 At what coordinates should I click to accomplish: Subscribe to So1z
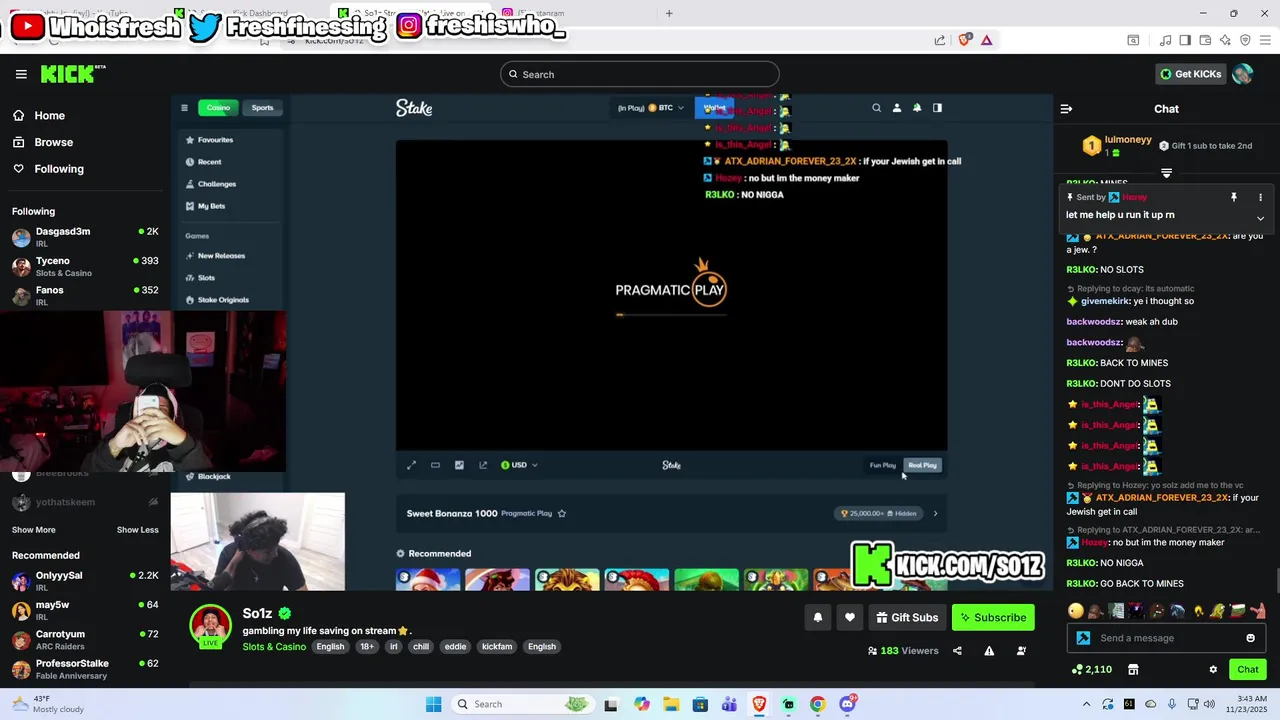pos(993,618)
